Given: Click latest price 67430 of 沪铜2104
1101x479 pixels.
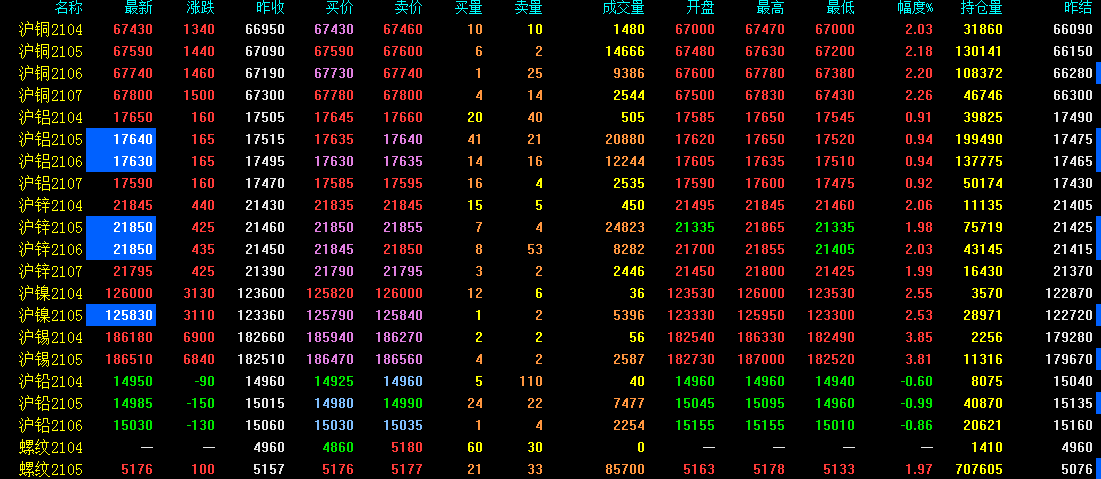Looking at the screenshot, I should pos(133,29).
